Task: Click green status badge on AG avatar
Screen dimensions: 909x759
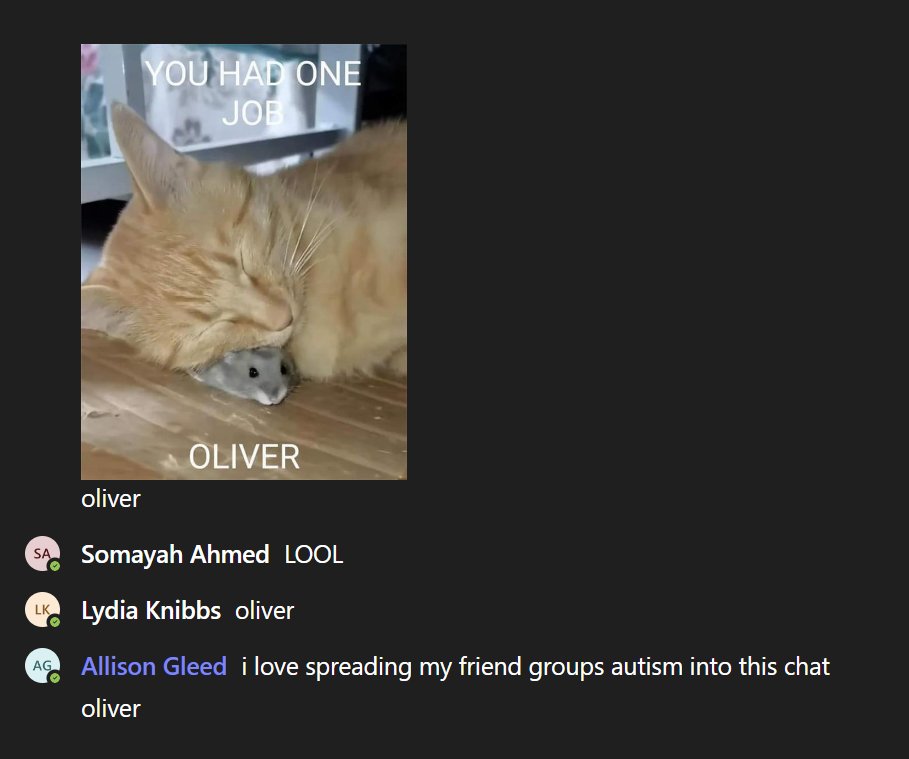Action: 54,677
